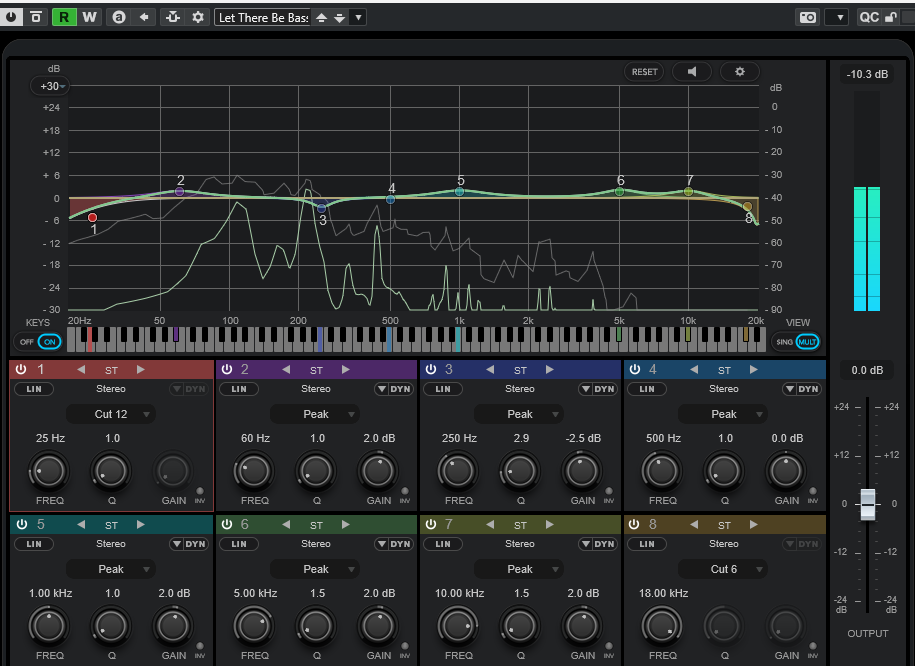Bypass the plug-in with power icon
Screen dimensions: 915x666
(x=11, y=17)
